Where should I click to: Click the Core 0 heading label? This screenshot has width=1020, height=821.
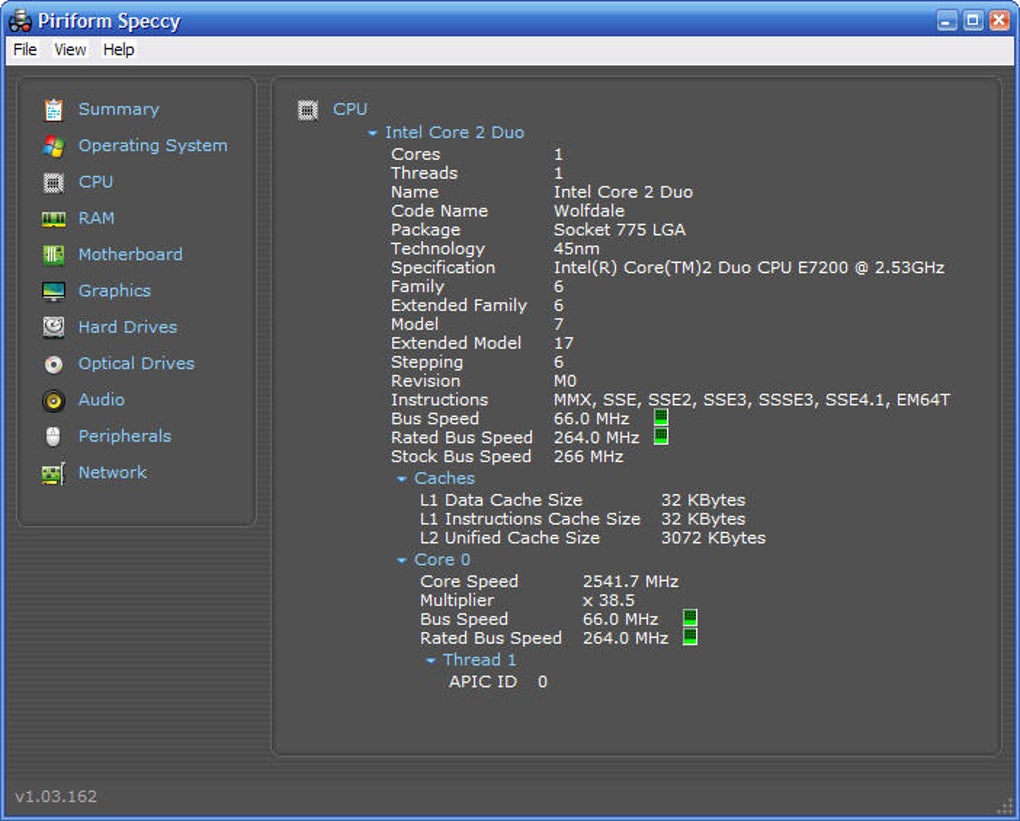[x=442, y=560]
